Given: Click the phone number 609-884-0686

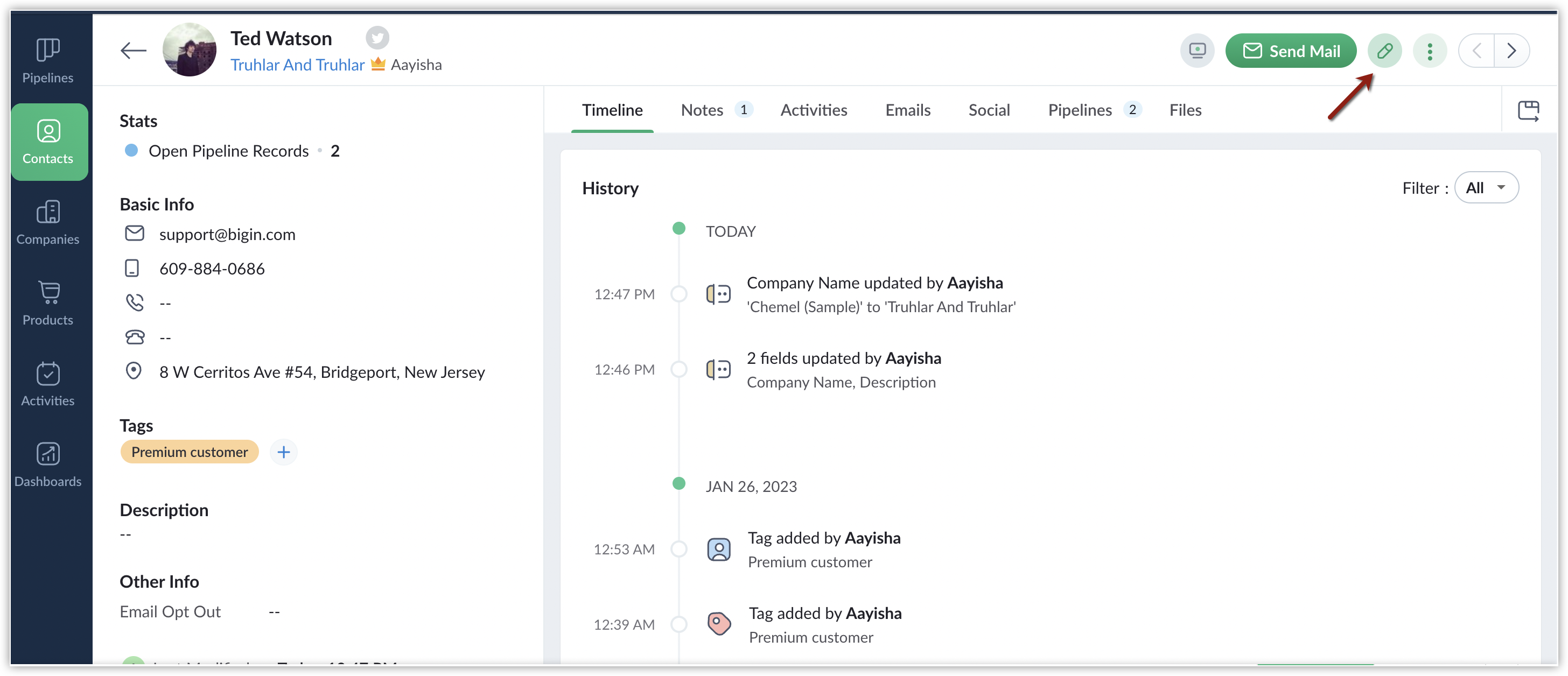Looking at the screenshot, I should pyautogui.click(x=212, y=269).
